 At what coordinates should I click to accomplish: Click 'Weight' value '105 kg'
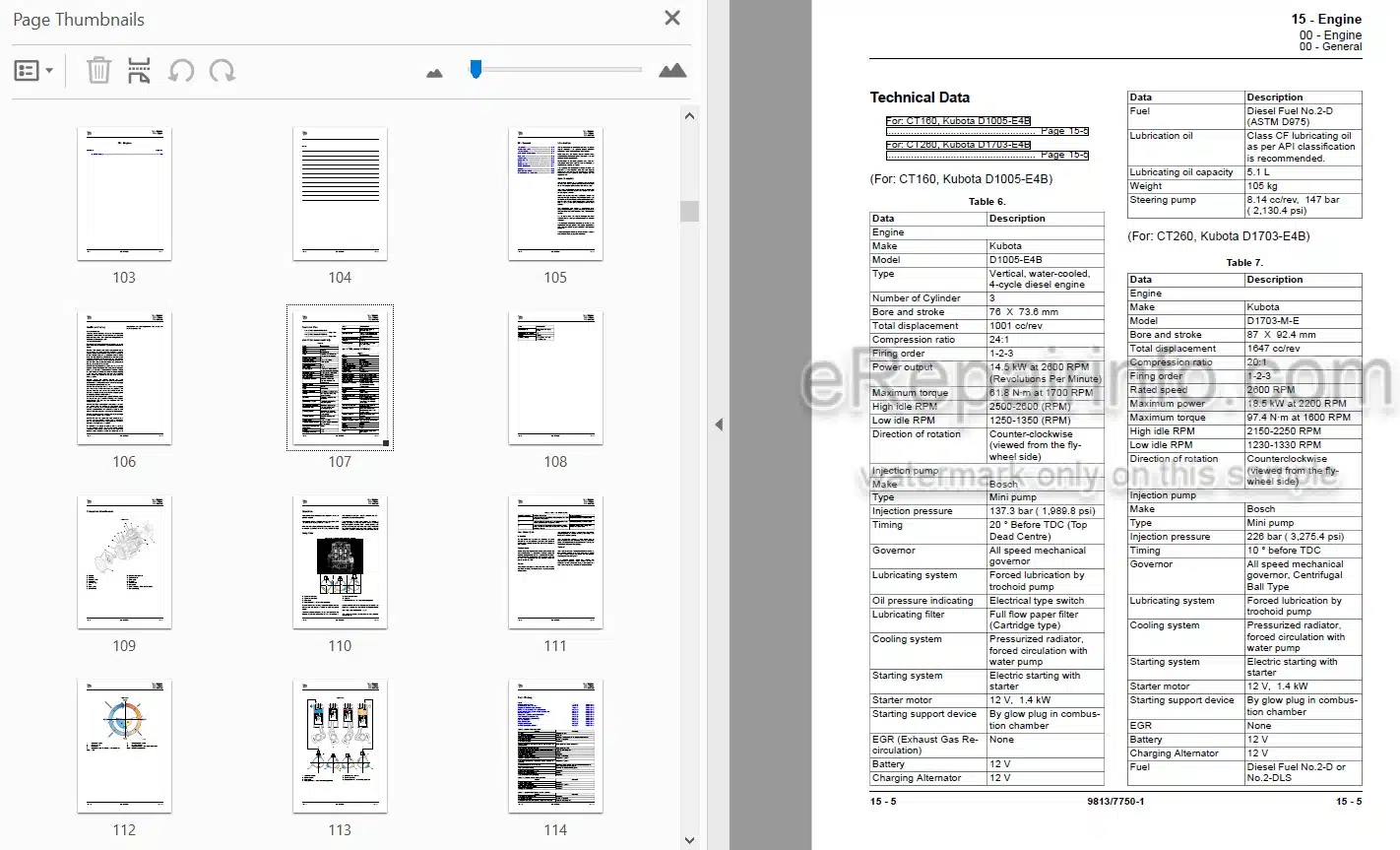tap(1262, 186)
